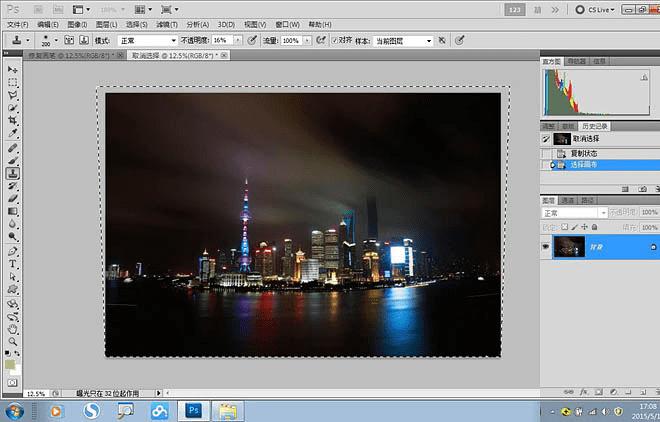Toggle Quick Mask mode
This screenshot has height=422, width=660.
[13, 383]
